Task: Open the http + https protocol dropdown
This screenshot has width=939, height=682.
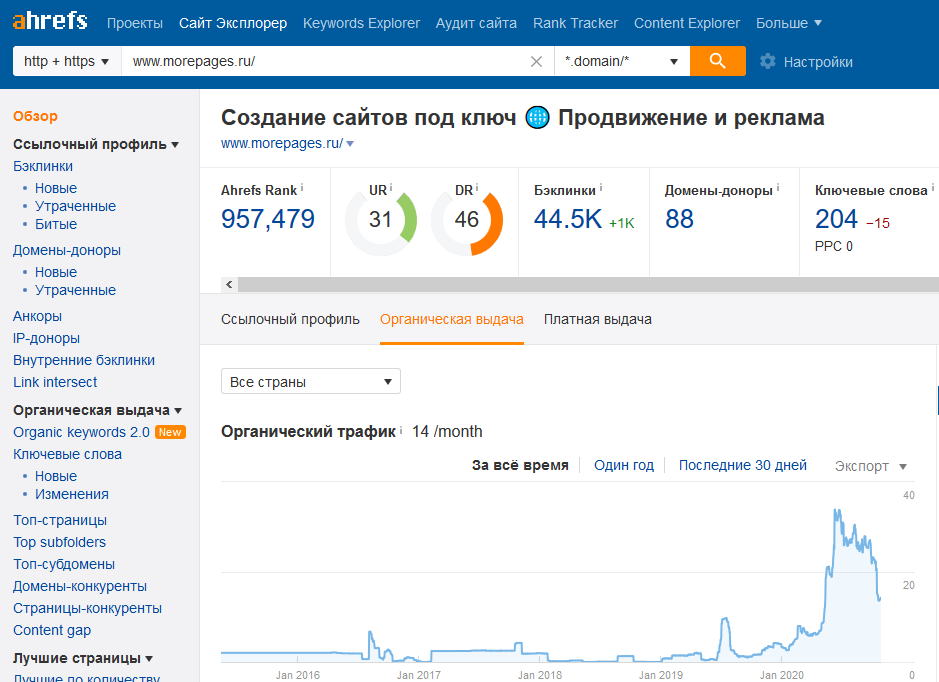Action: click(x=67, y=61)
